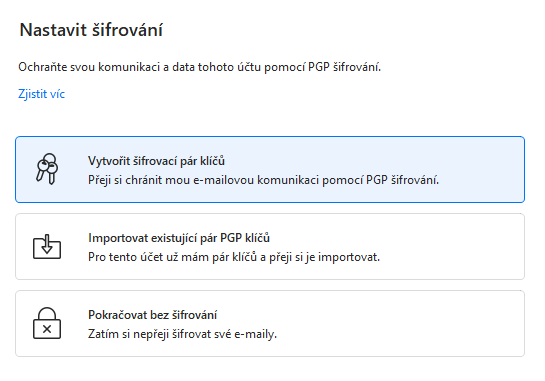Click description 'Přeji si chránit mou e-mailovou komunikaci'

click(263, 180)
